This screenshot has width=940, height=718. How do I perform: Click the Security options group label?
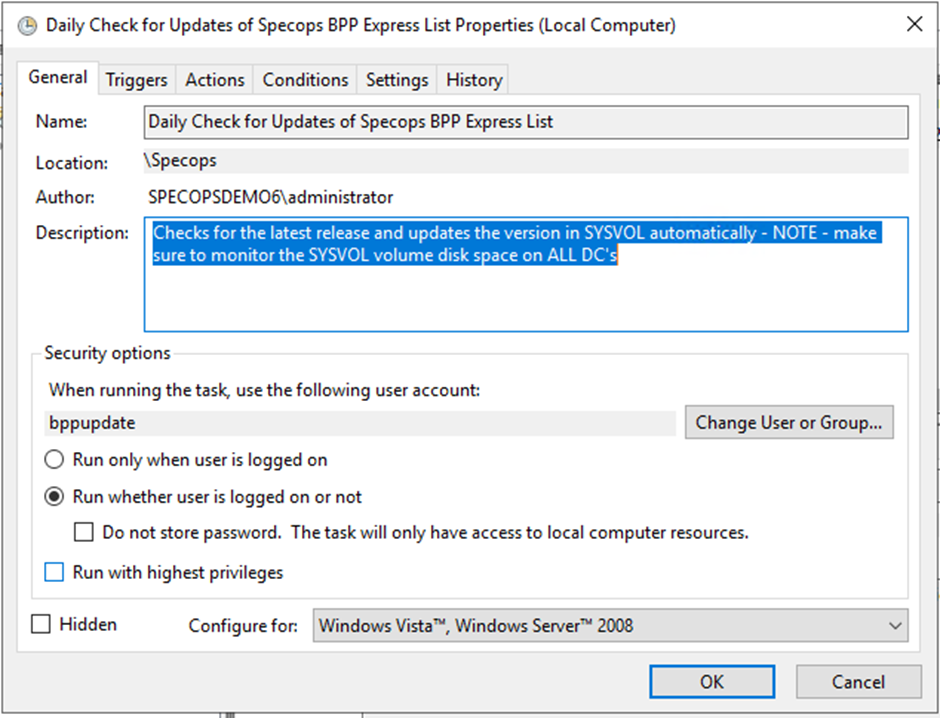[107, 353]
